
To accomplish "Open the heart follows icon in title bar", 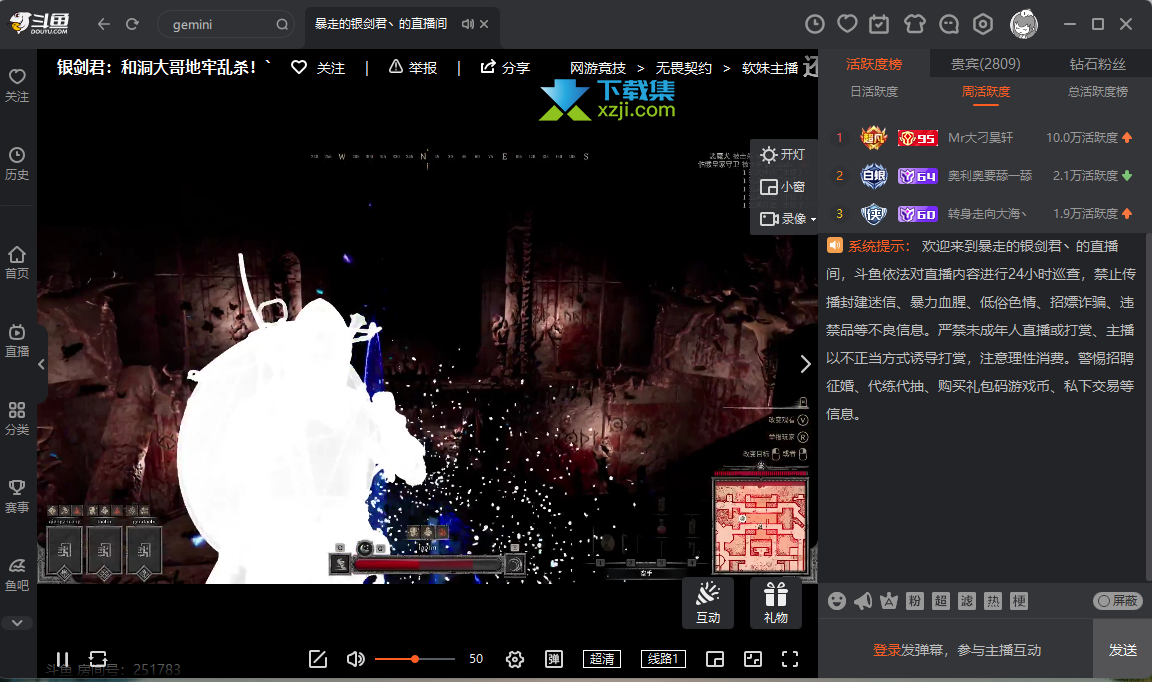I will [847, 24].
